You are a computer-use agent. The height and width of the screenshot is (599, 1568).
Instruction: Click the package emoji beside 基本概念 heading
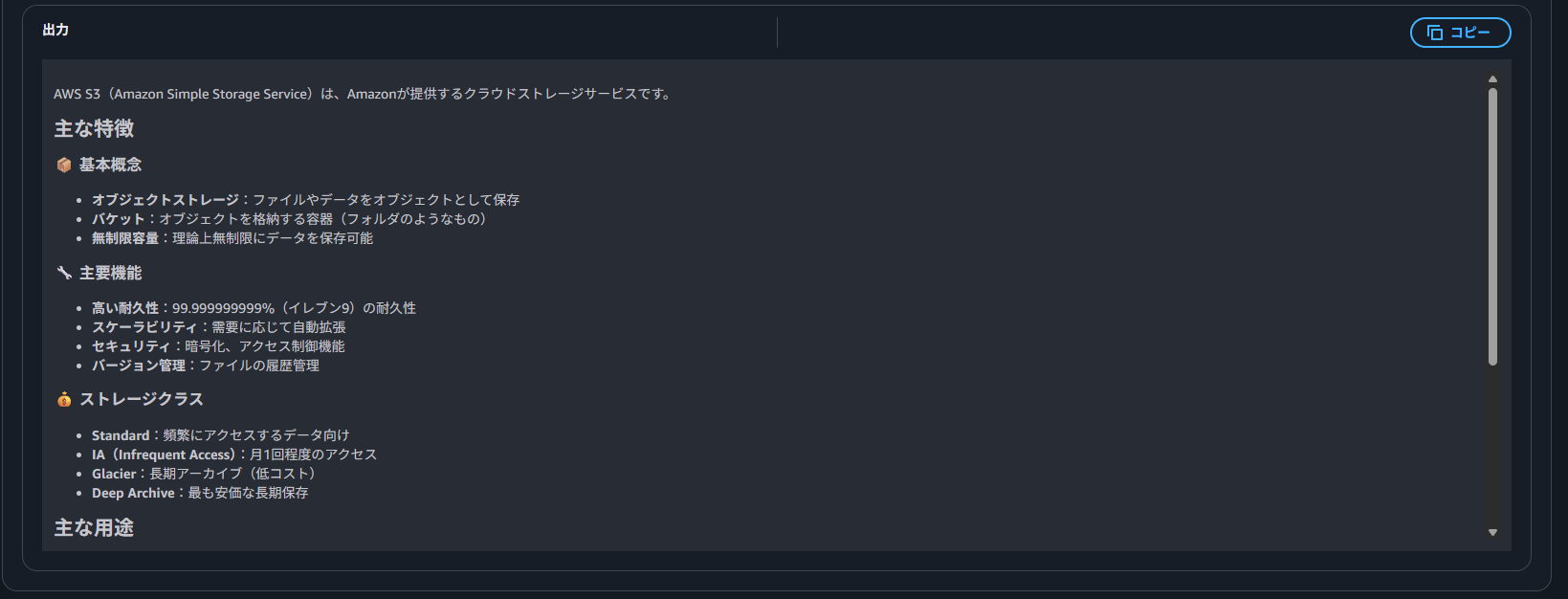[63, 164]
